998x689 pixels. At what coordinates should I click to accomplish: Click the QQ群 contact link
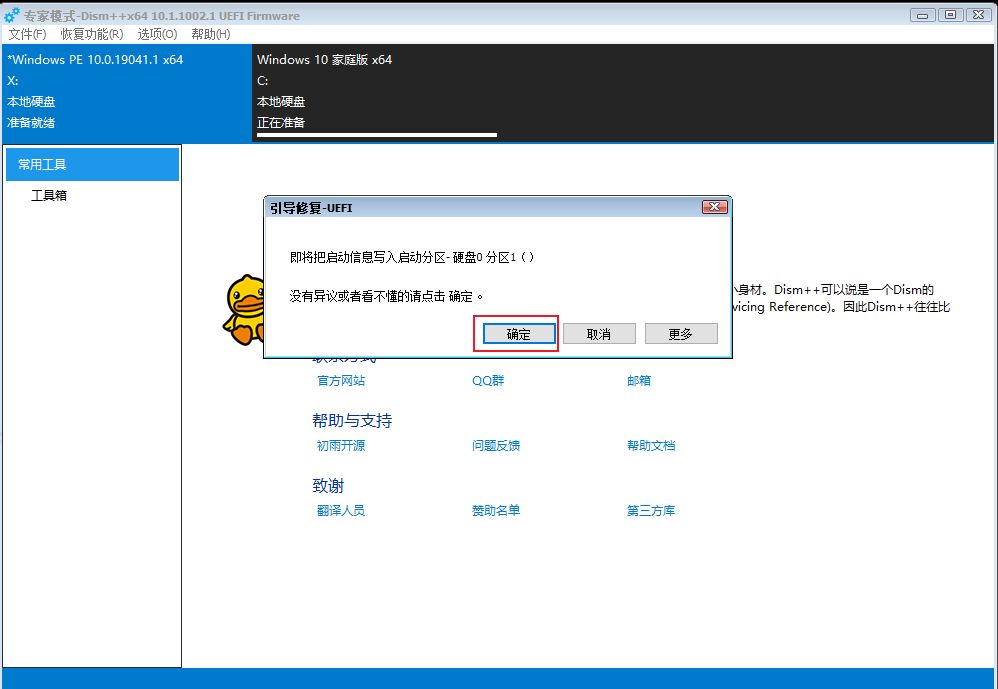[x=488, y=381]
